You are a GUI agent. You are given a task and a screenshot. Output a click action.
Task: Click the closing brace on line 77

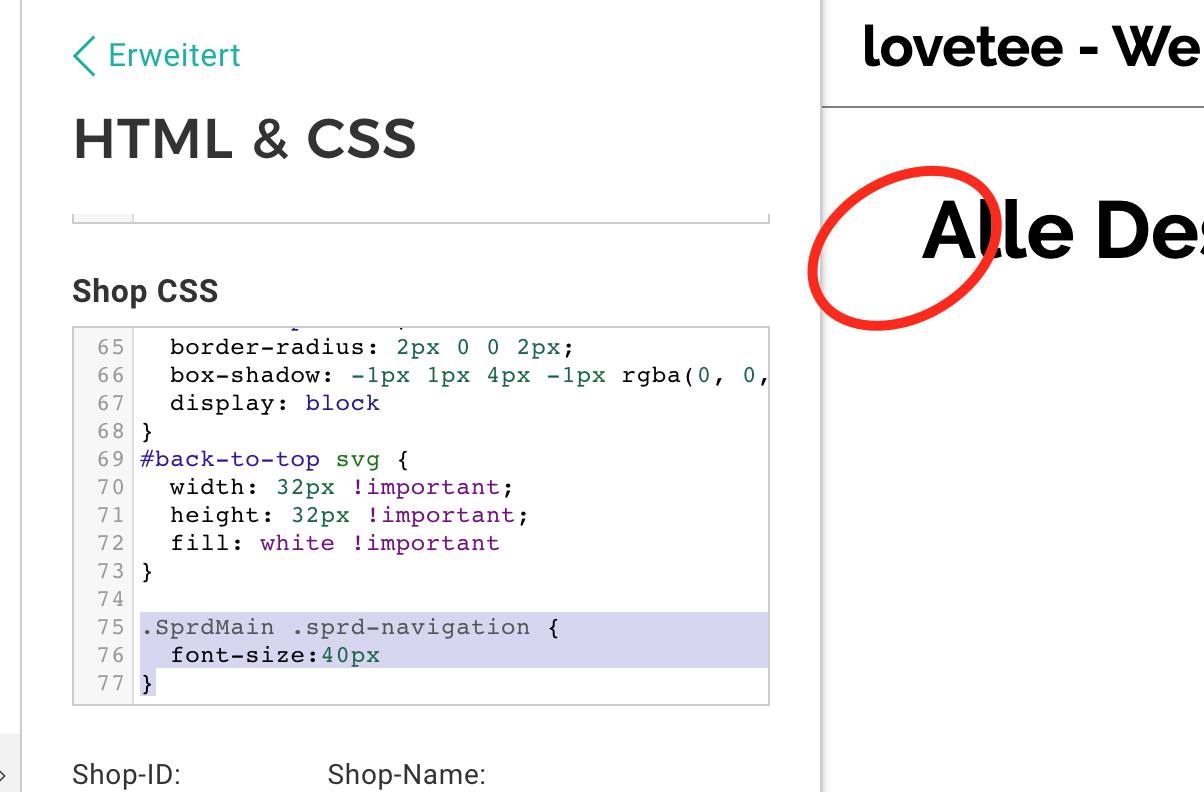[147, 683]
